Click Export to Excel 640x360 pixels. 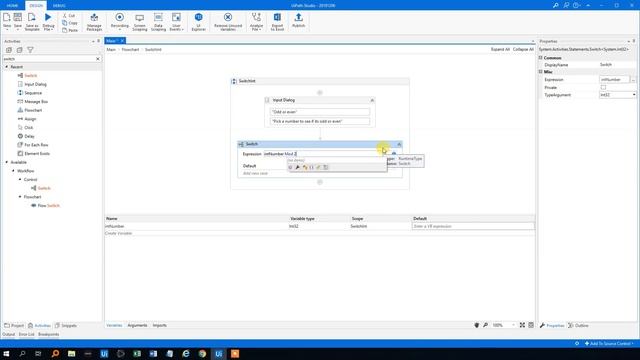277,21
